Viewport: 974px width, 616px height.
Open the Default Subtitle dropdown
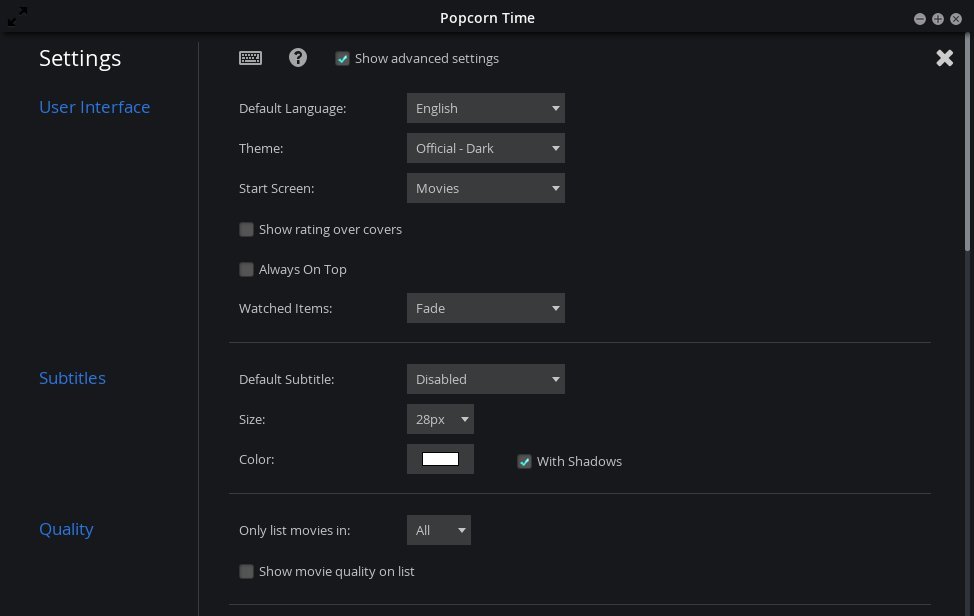pyautogui.click(x=486, y=379)
